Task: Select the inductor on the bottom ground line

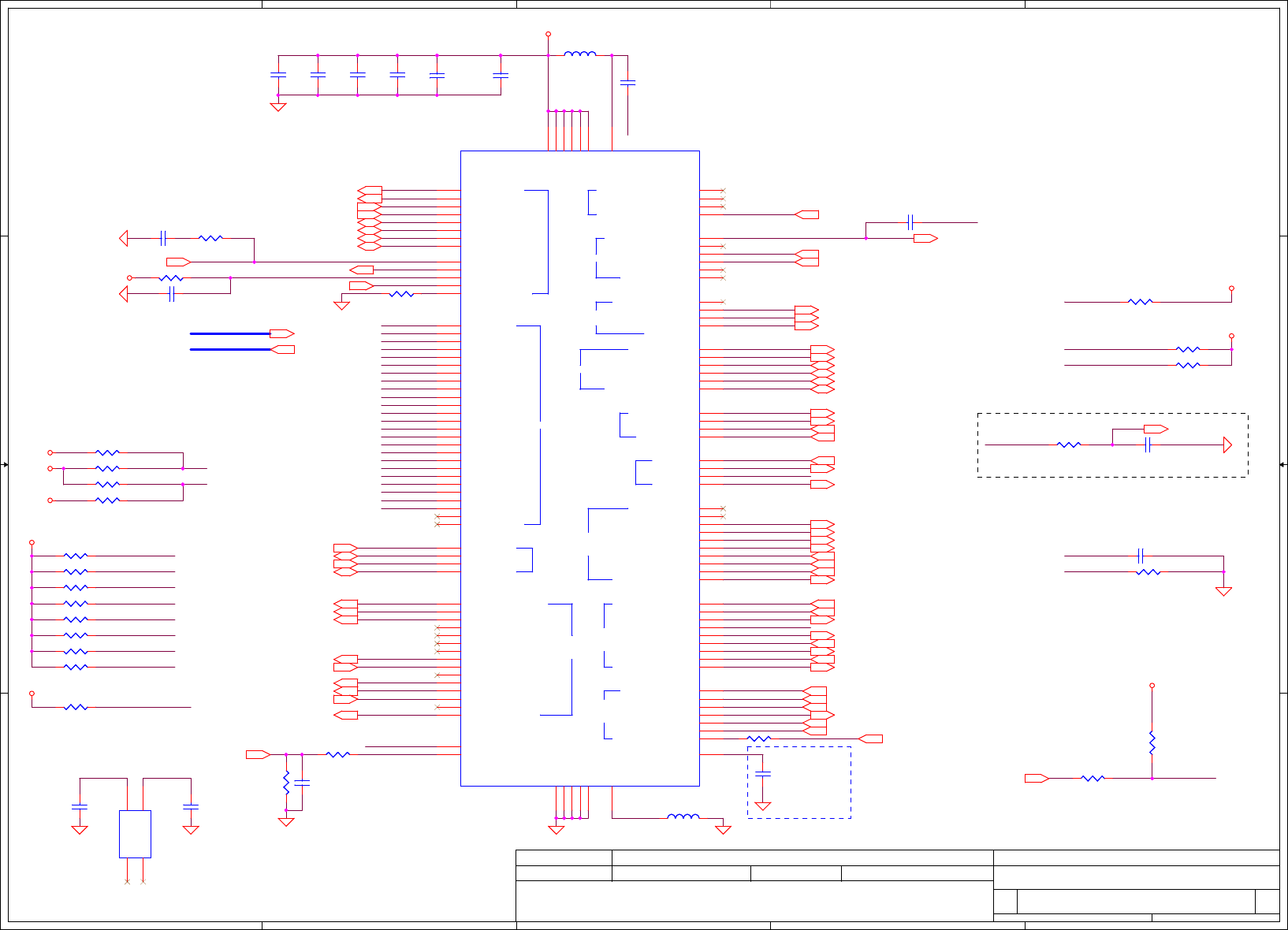Action: [683, 817]
